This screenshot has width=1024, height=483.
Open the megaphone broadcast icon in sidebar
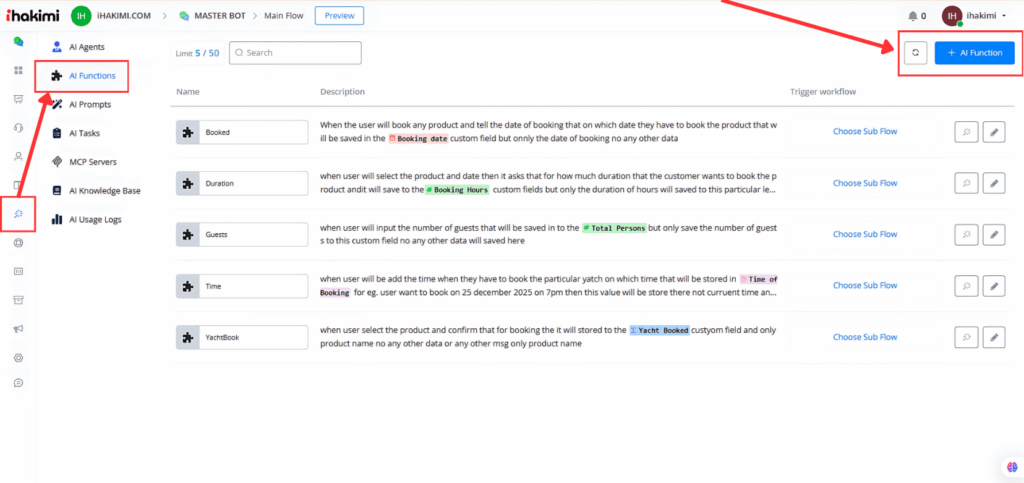point(18,328)
